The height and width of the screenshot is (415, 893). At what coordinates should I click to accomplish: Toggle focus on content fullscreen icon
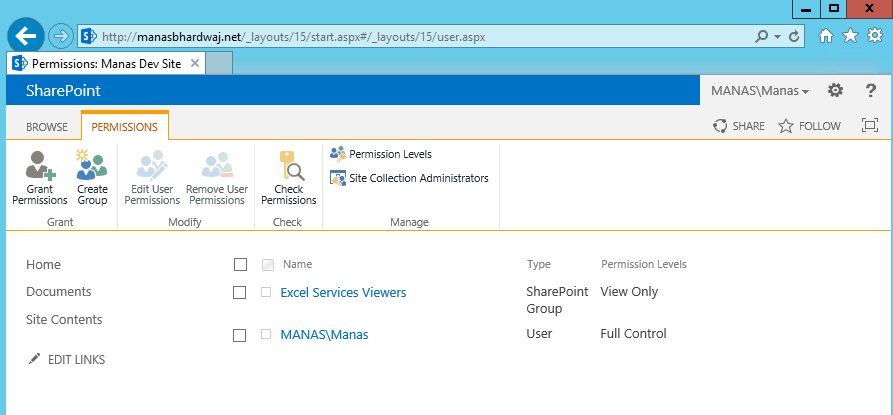[x=870, y=126]
